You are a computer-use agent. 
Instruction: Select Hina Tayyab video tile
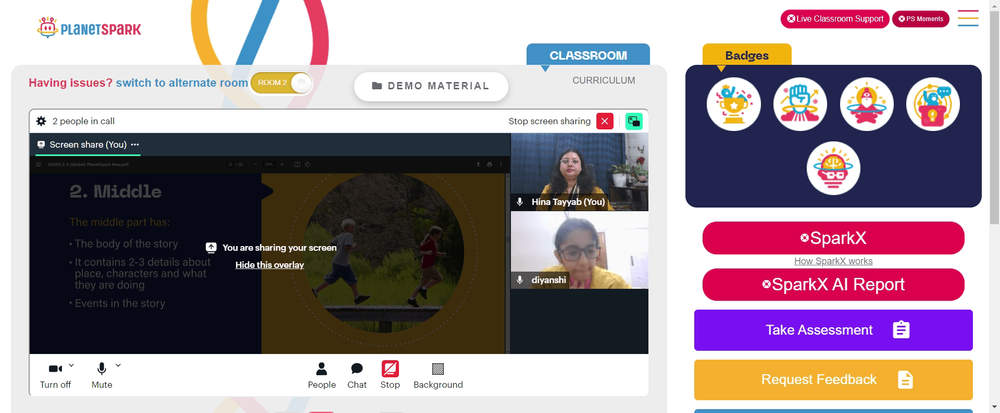579,172
